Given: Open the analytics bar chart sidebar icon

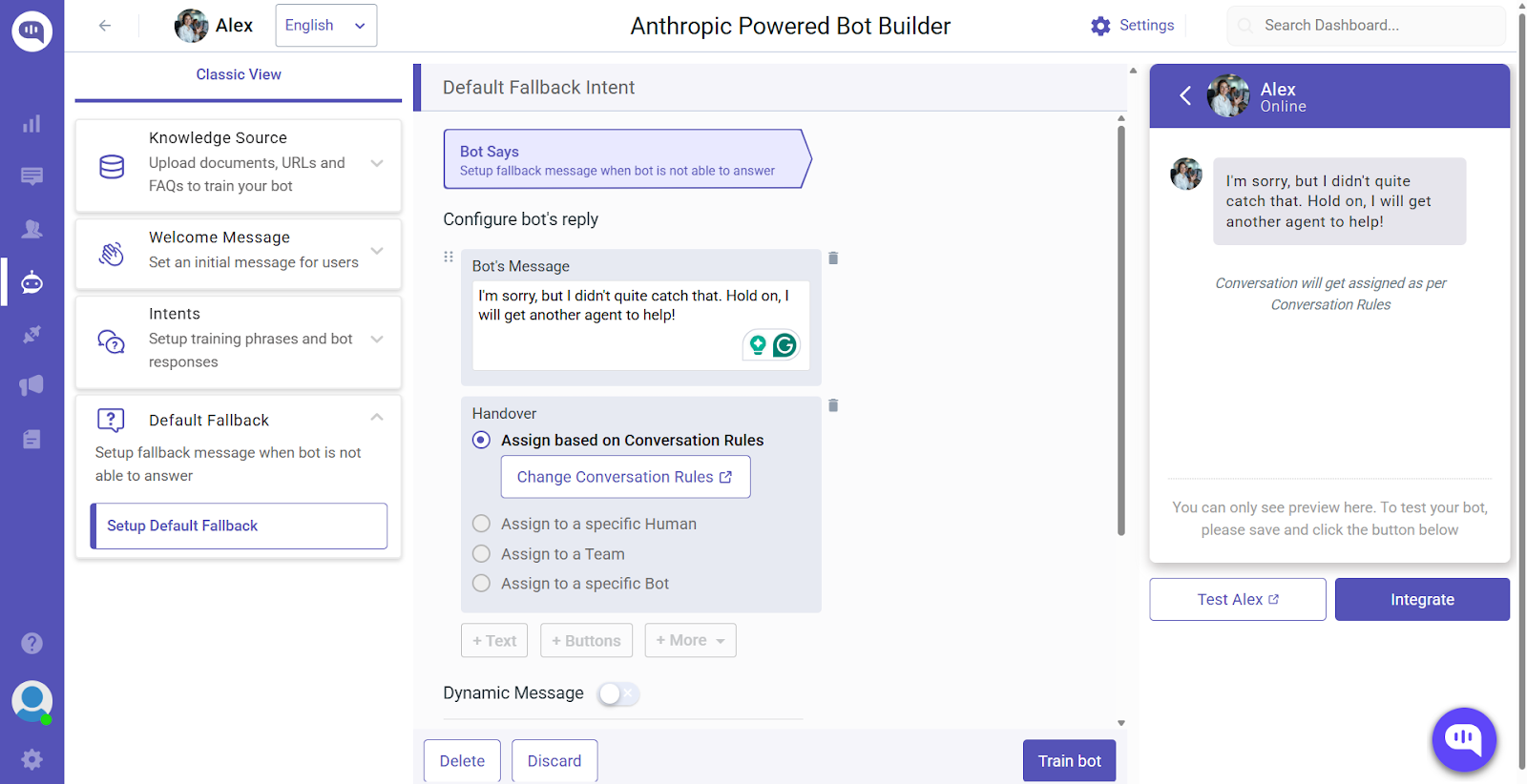Looking at the screenshot, I should pyautogui.click(x=31, y=124).
